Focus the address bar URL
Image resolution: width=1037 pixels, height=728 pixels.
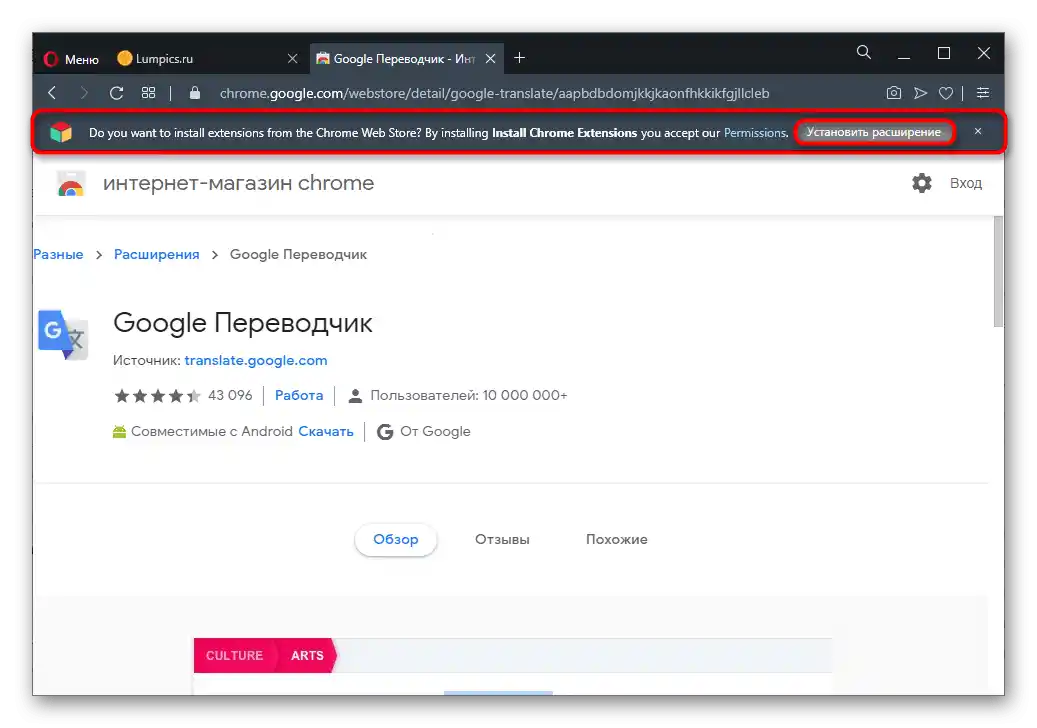click(x=495, y=93)
